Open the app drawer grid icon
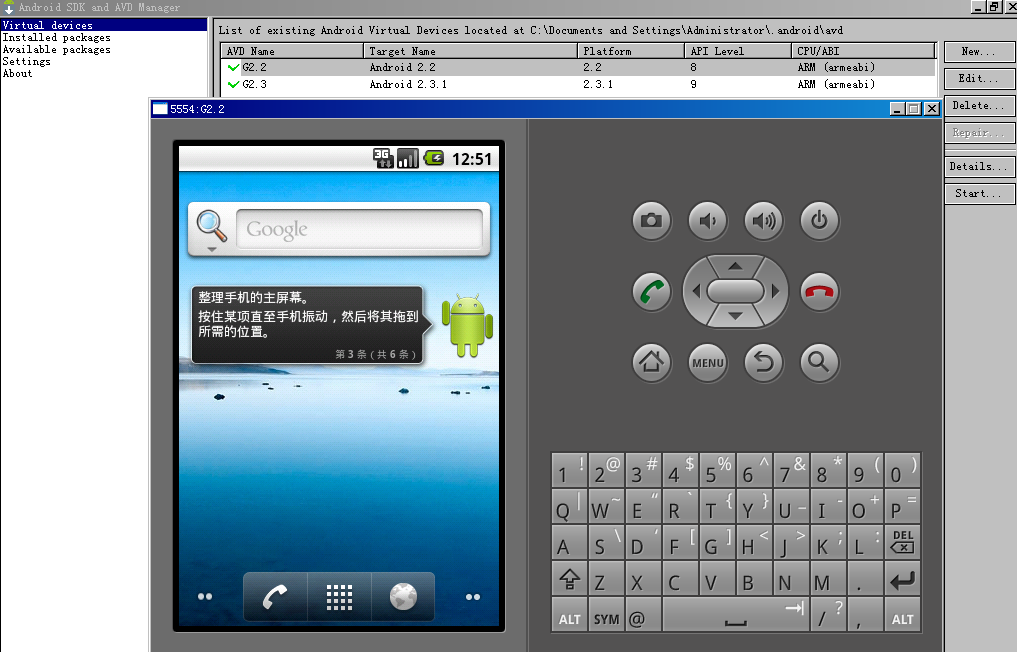The image size is (1017, 652). tap(339, 597)
